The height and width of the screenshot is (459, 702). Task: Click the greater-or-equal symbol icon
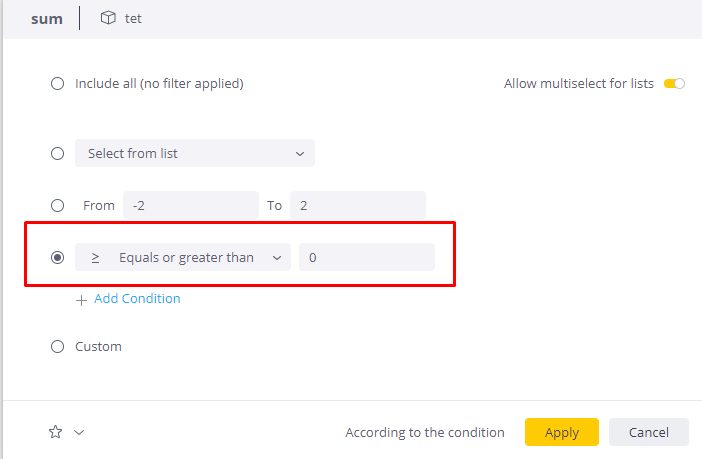[x=95, y=257]
